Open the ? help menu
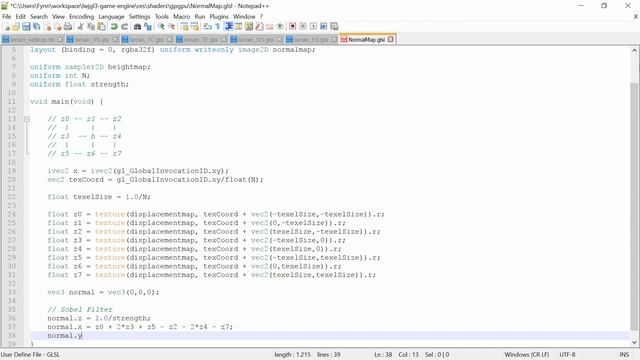This screenshot has height=360, width=640. coord(261,17)
